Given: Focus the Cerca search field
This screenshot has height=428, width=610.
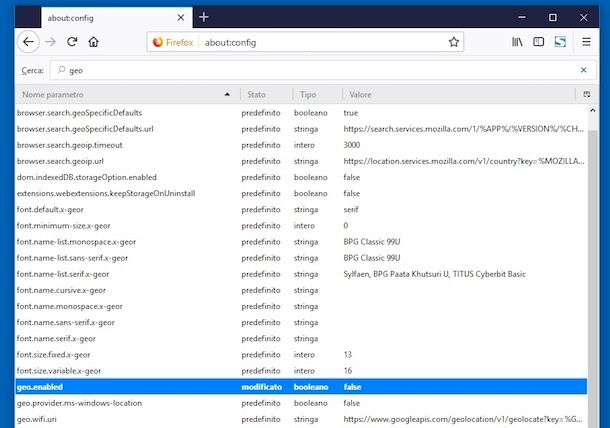Looking at the screenshot, I should tap(323, 70).
